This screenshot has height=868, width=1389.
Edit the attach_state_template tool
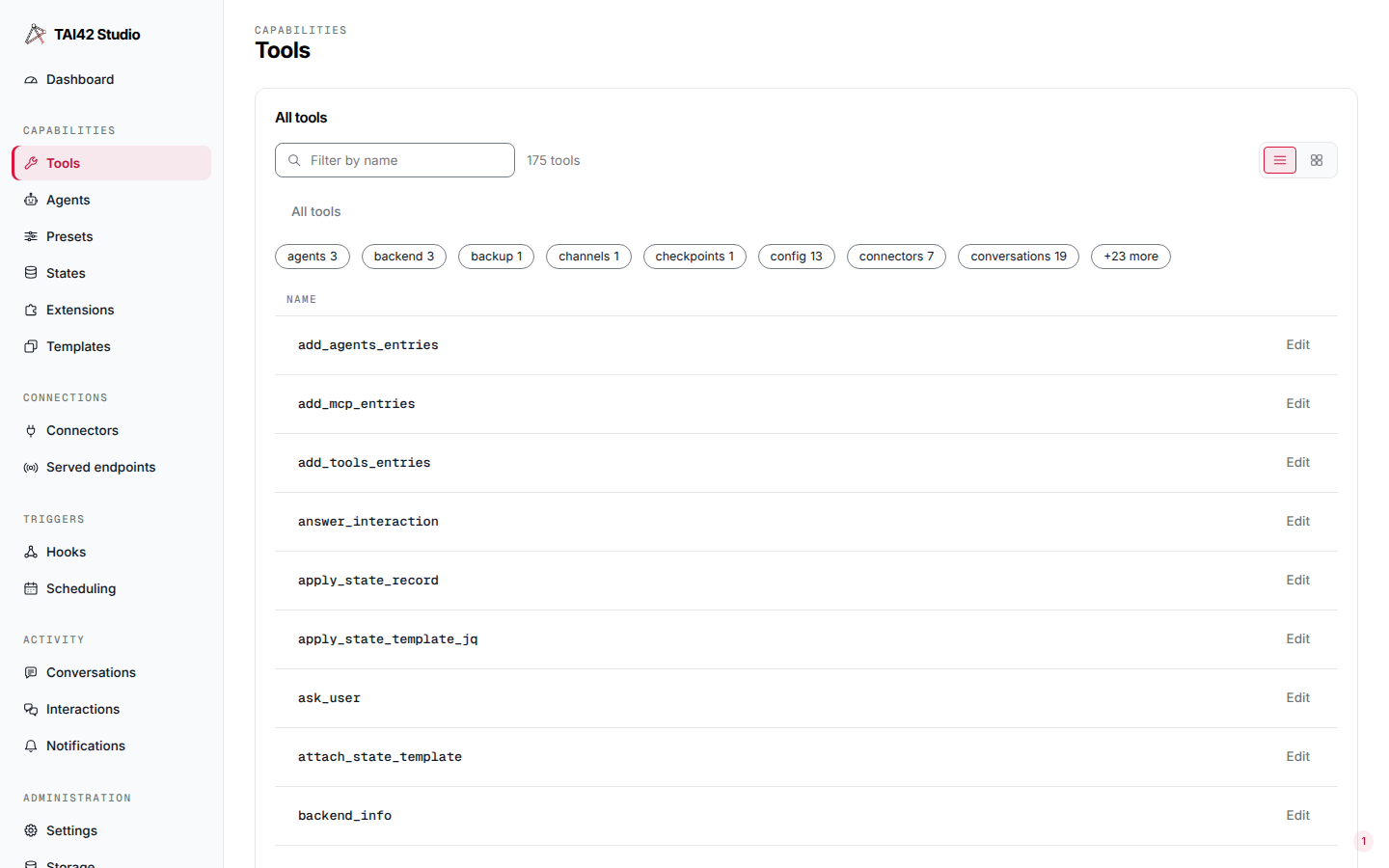coord(1297,757)
